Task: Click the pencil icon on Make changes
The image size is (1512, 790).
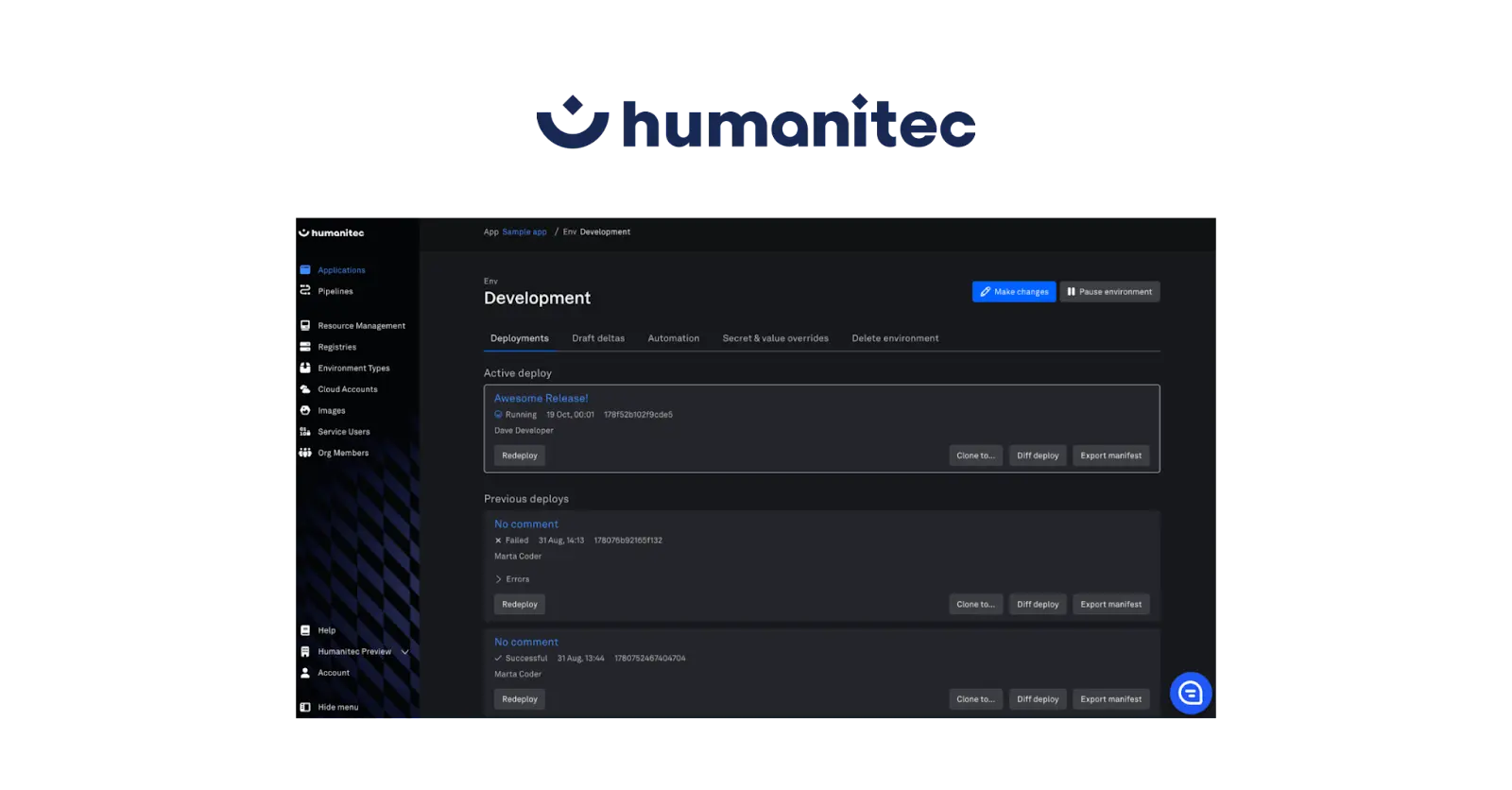Action: (986, 292)
